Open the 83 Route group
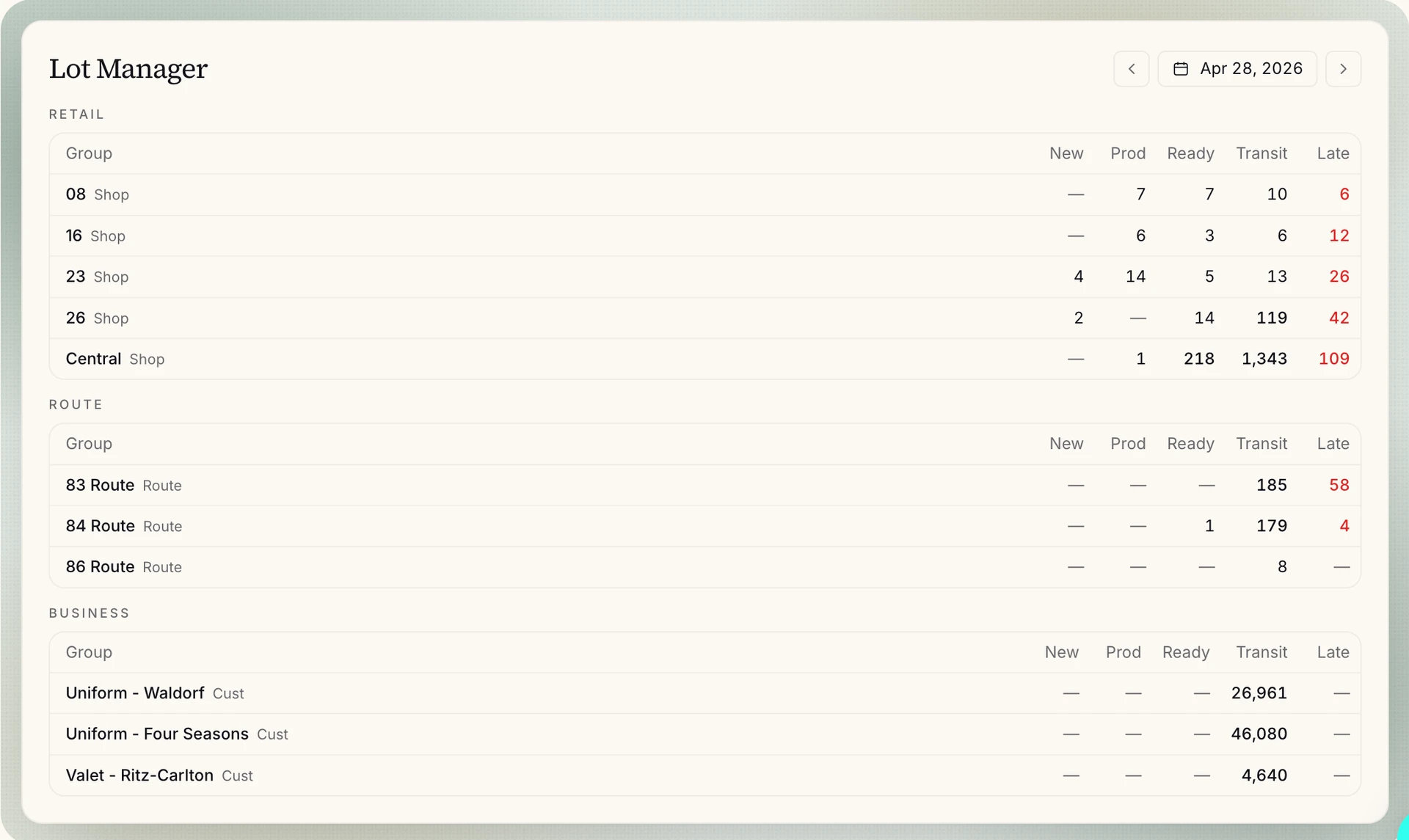 pos(704,485)
